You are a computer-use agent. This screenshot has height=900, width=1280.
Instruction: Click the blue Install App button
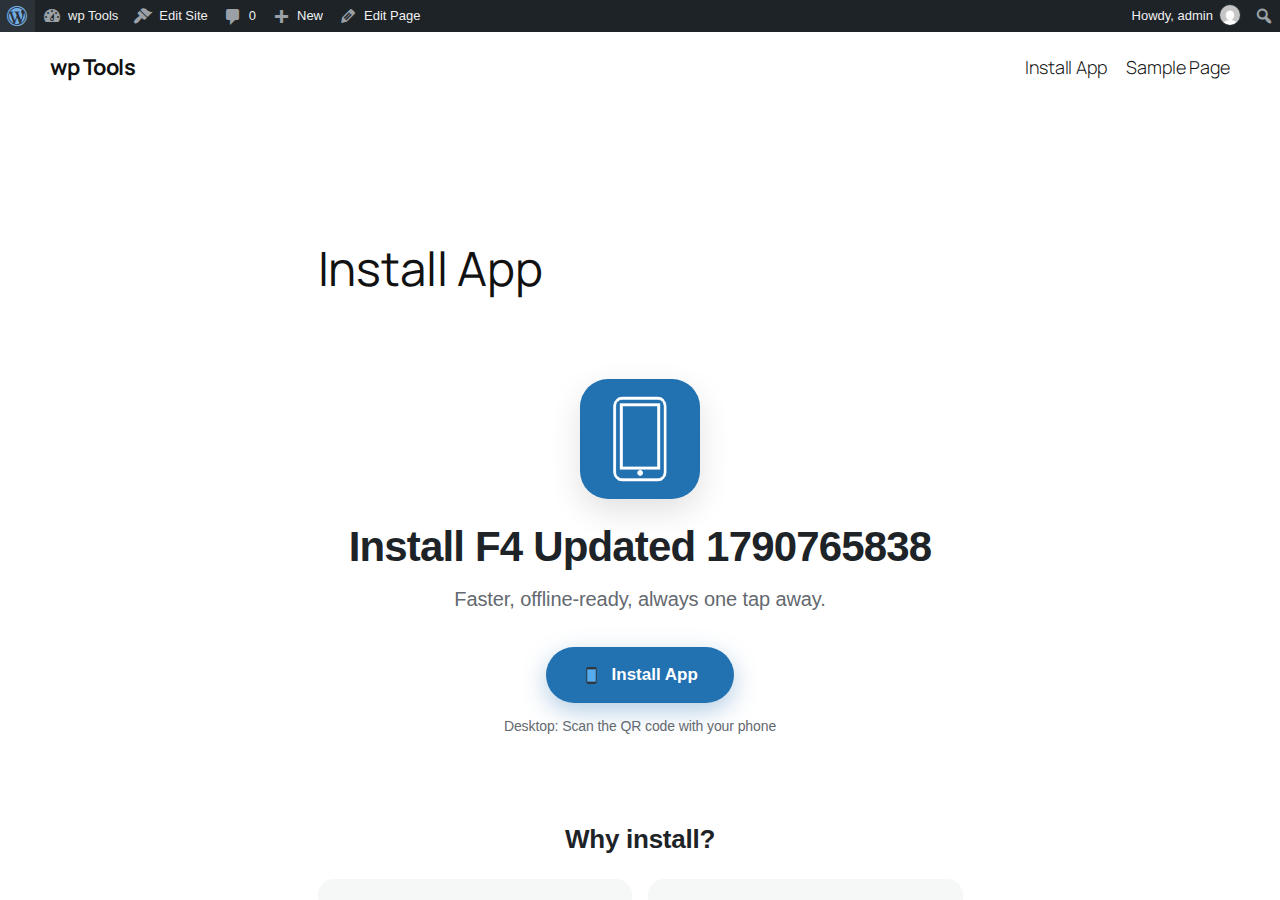[x=640, y=675]
